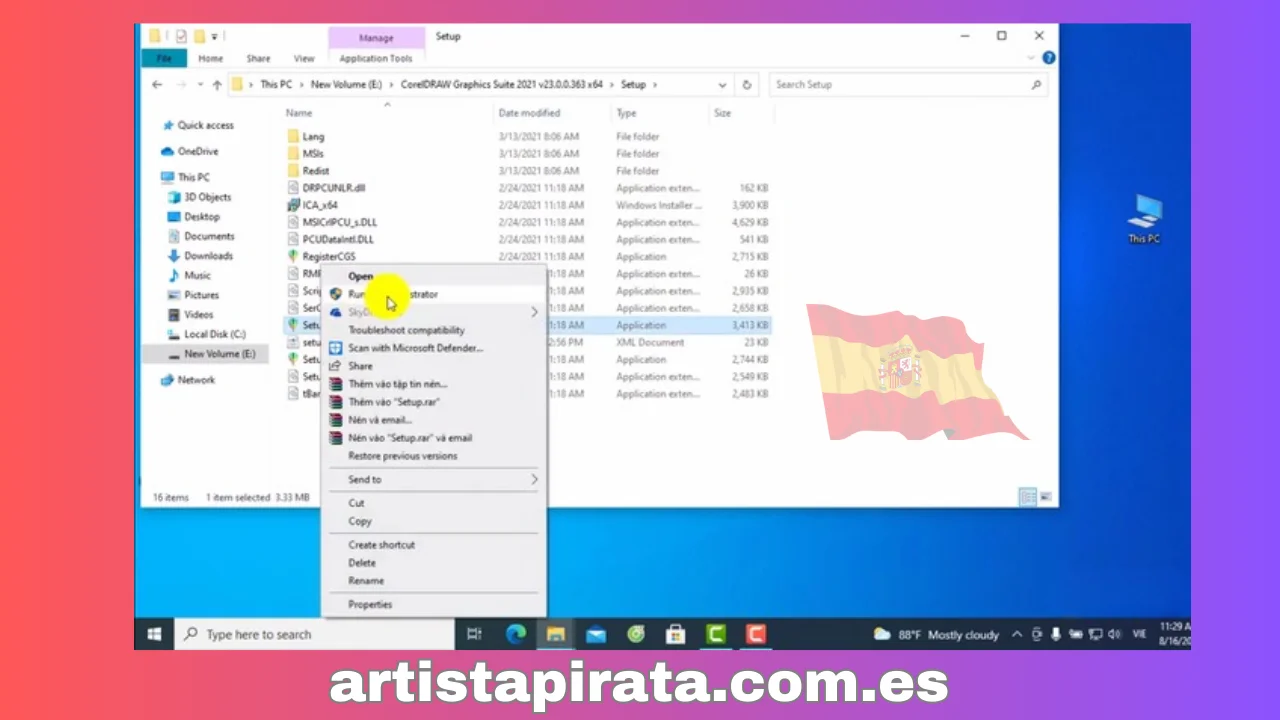Open the View ribbon tab

click(304, 58)
